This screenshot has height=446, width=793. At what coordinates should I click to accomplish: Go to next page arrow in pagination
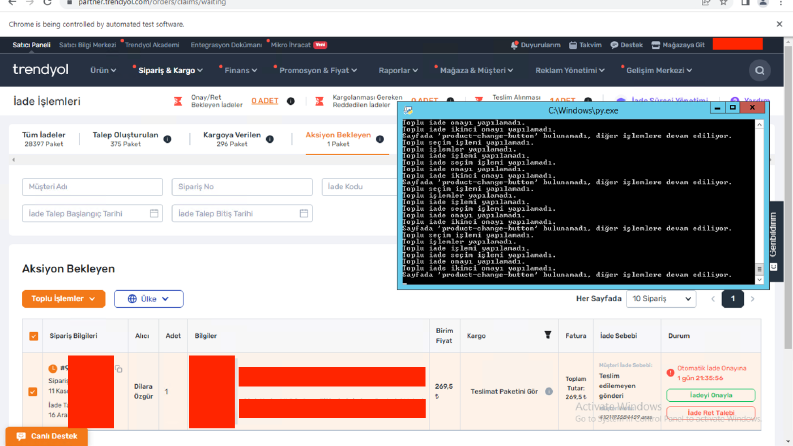click(x=753, y=299)
